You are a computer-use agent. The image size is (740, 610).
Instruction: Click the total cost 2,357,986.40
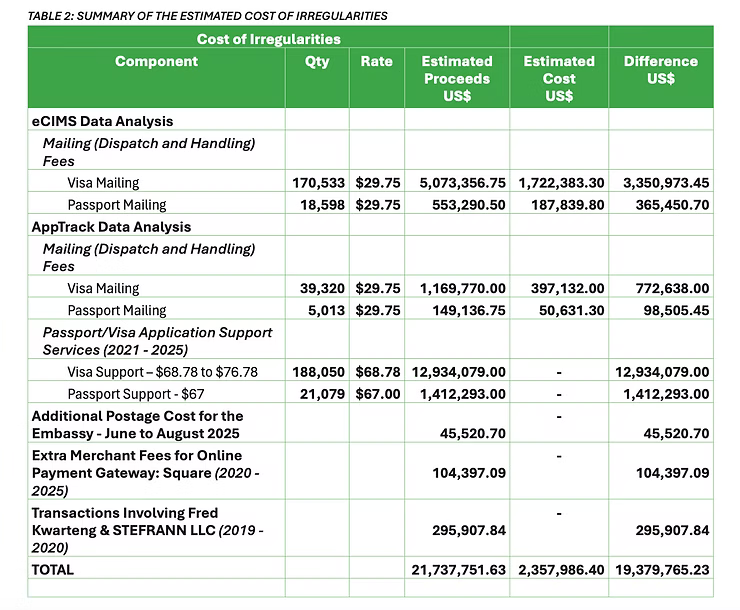(561, 570)
